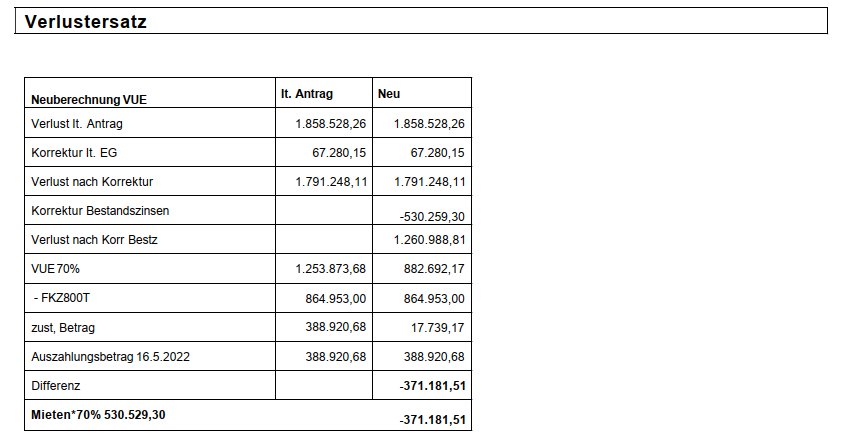848x447 pixels.
Task: Click the Differenz row label
Action: coord(56,385)
